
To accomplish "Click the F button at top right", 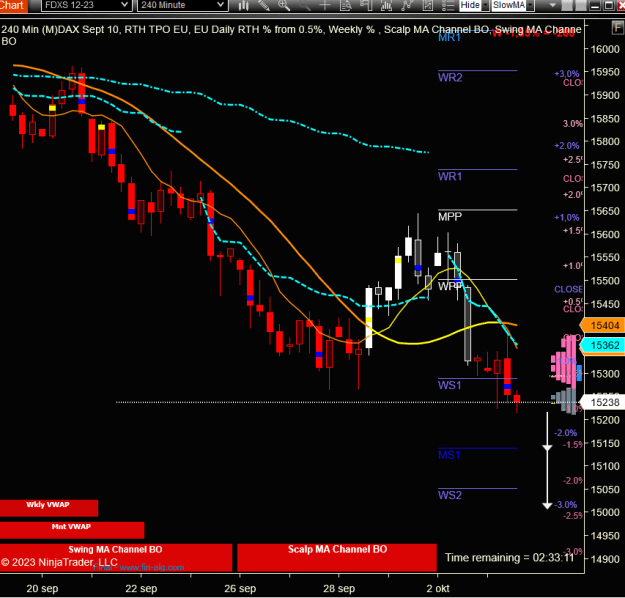I will coord(617,28).
